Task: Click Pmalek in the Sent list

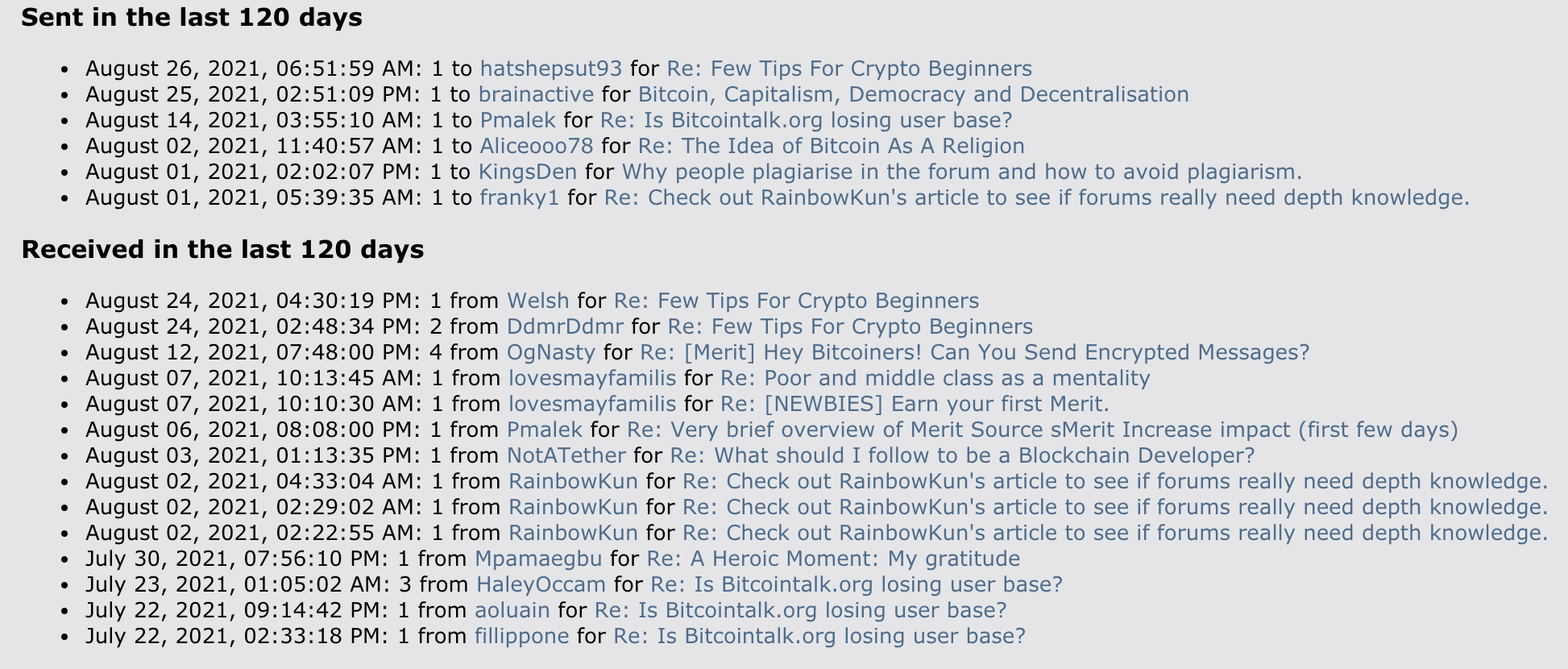Action: point(517,121)
